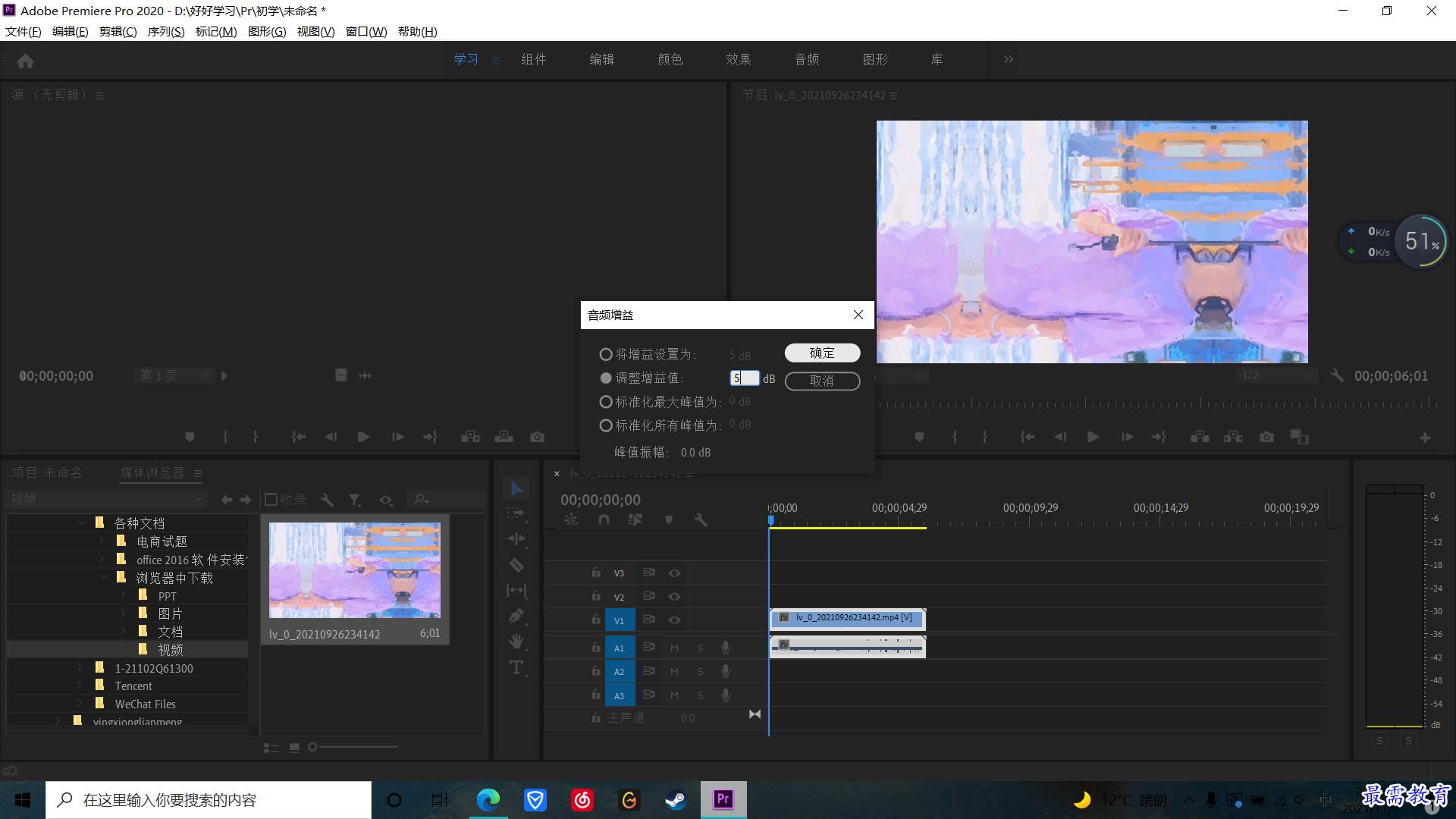
Task: Select the Hand tool
Action: pyautogui.click(x=516, y=642)
